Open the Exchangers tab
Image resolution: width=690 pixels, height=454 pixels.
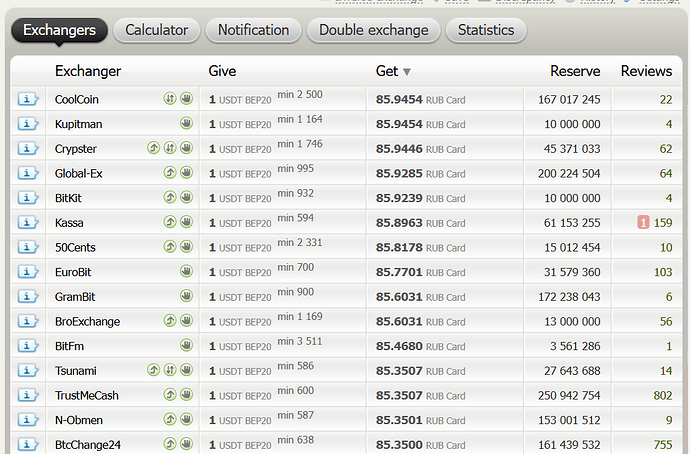click(x=59, y=30)
